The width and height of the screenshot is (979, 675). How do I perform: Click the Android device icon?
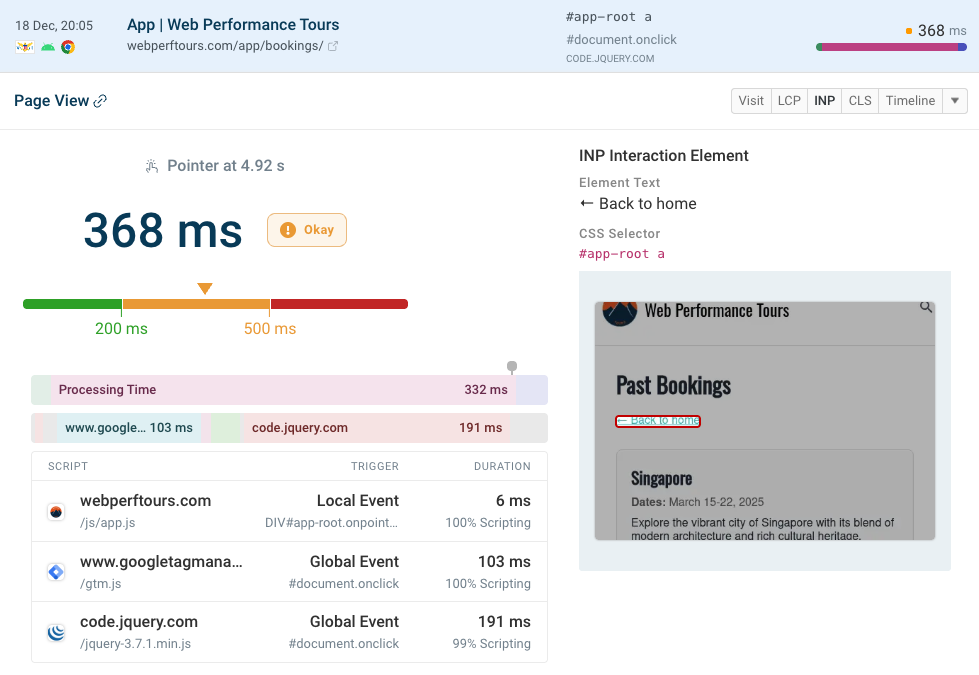tap(47, 47)
